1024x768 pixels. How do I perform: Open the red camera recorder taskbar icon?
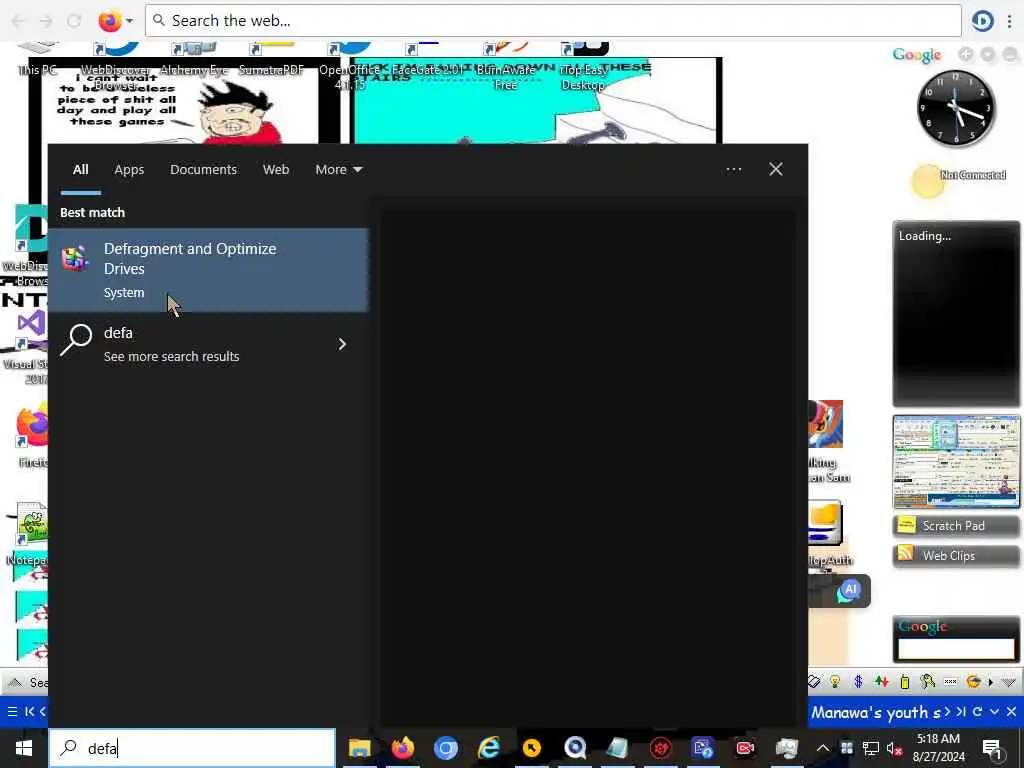pos(745,748)
